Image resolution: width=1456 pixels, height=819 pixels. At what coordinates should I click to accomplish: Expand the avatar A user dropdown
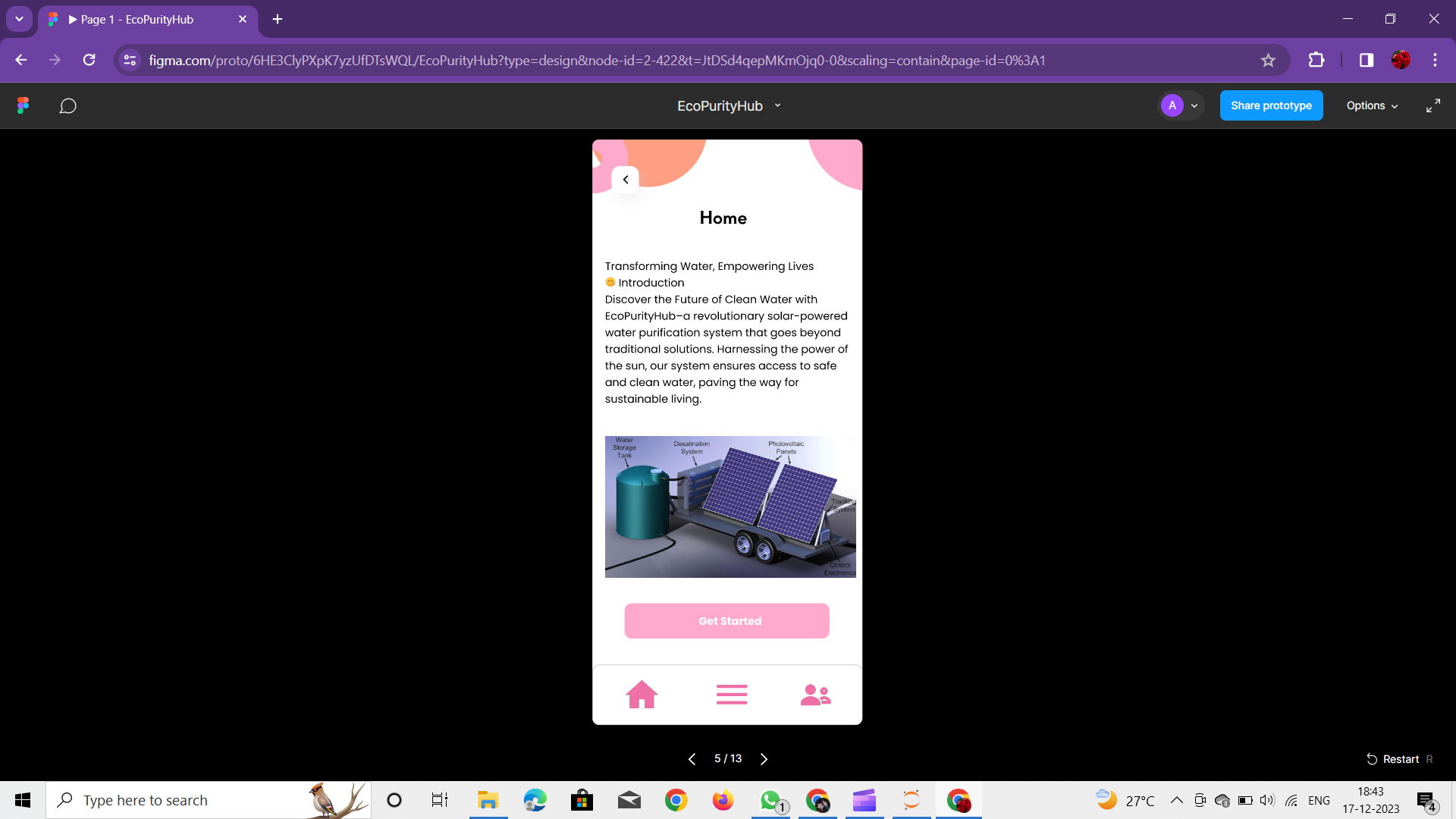pos(1194,105)
